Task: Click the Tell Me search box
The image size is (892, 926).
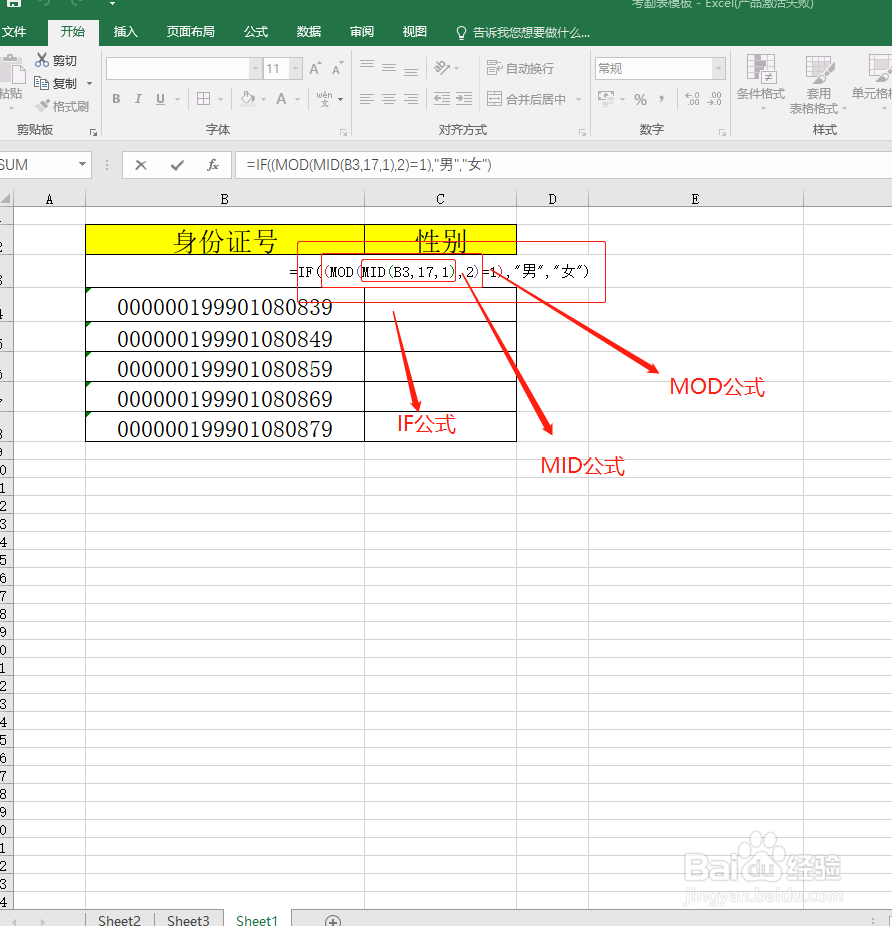Action: click(x=523, y=32)
